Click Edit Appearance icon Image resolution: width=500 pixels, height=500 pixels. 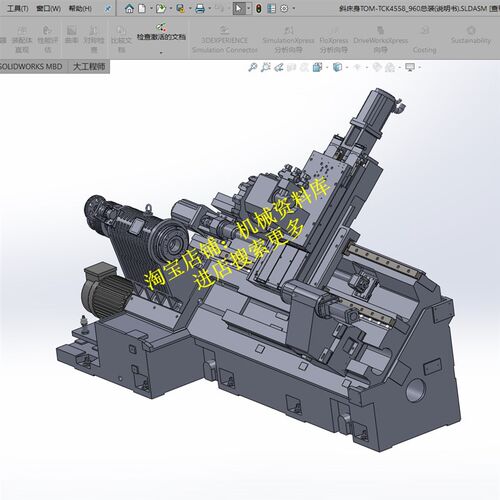click(377, 67)
